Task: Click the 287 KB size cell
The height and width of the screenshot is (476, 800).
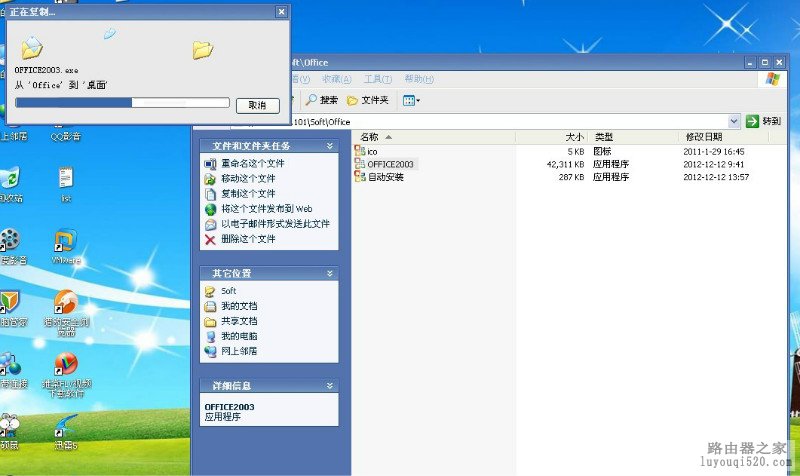Action: pos(571,177)
